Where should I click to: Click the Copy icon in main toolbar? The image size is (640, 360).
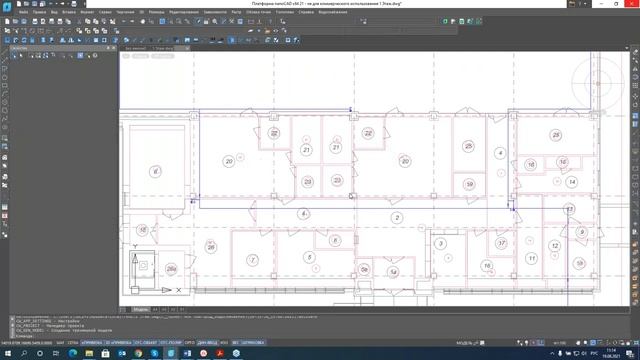pos(87,21)
